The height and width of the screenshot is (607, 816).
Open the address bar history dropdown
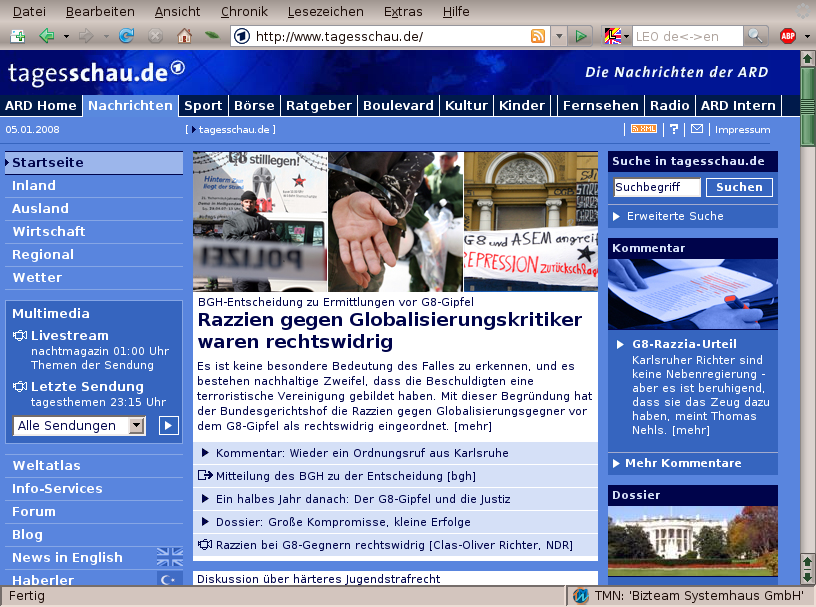[x=559, y=36]
